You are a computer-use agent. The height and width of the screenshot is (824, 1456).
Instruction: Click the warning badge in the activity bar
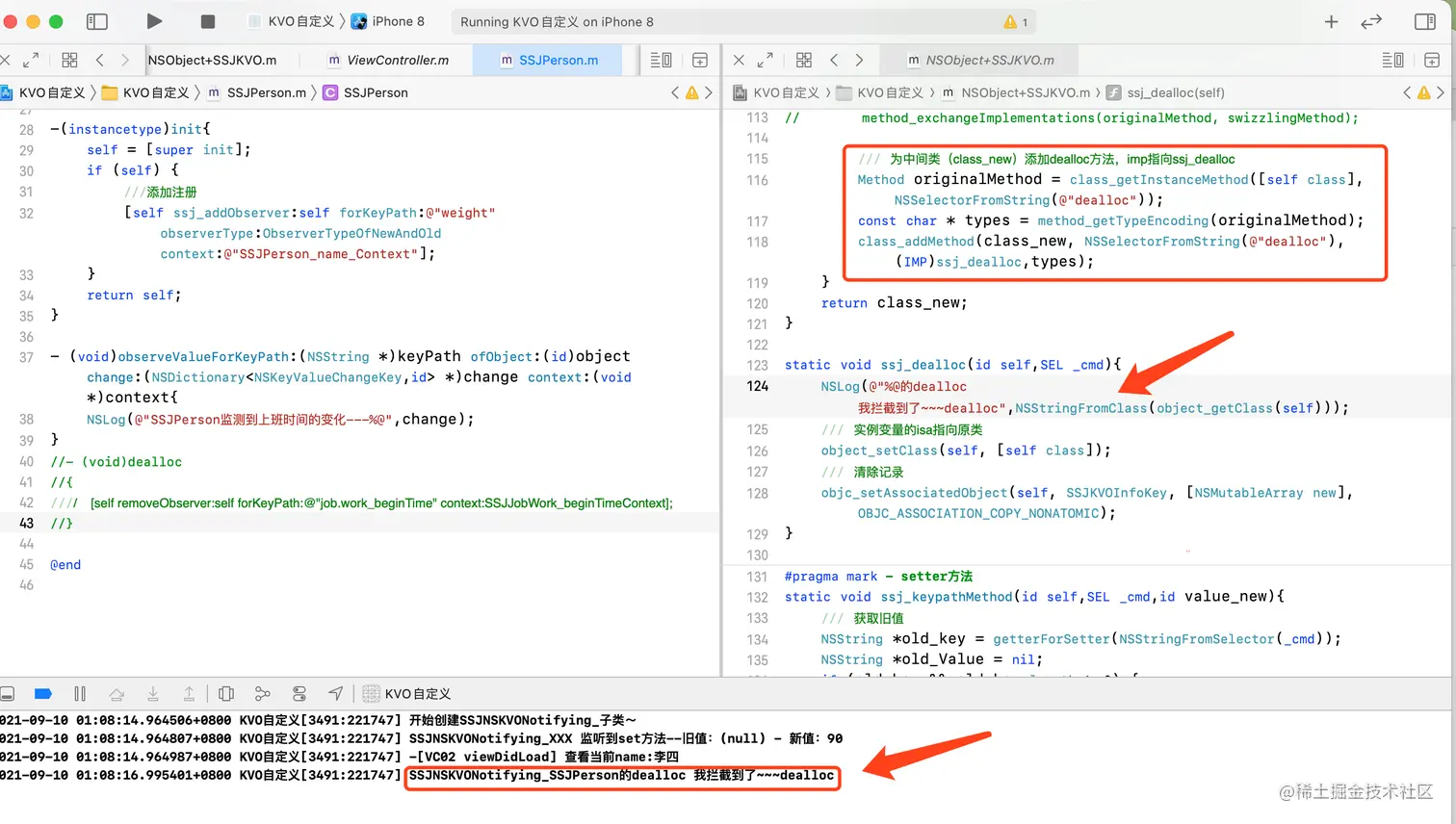point(1016,21)
